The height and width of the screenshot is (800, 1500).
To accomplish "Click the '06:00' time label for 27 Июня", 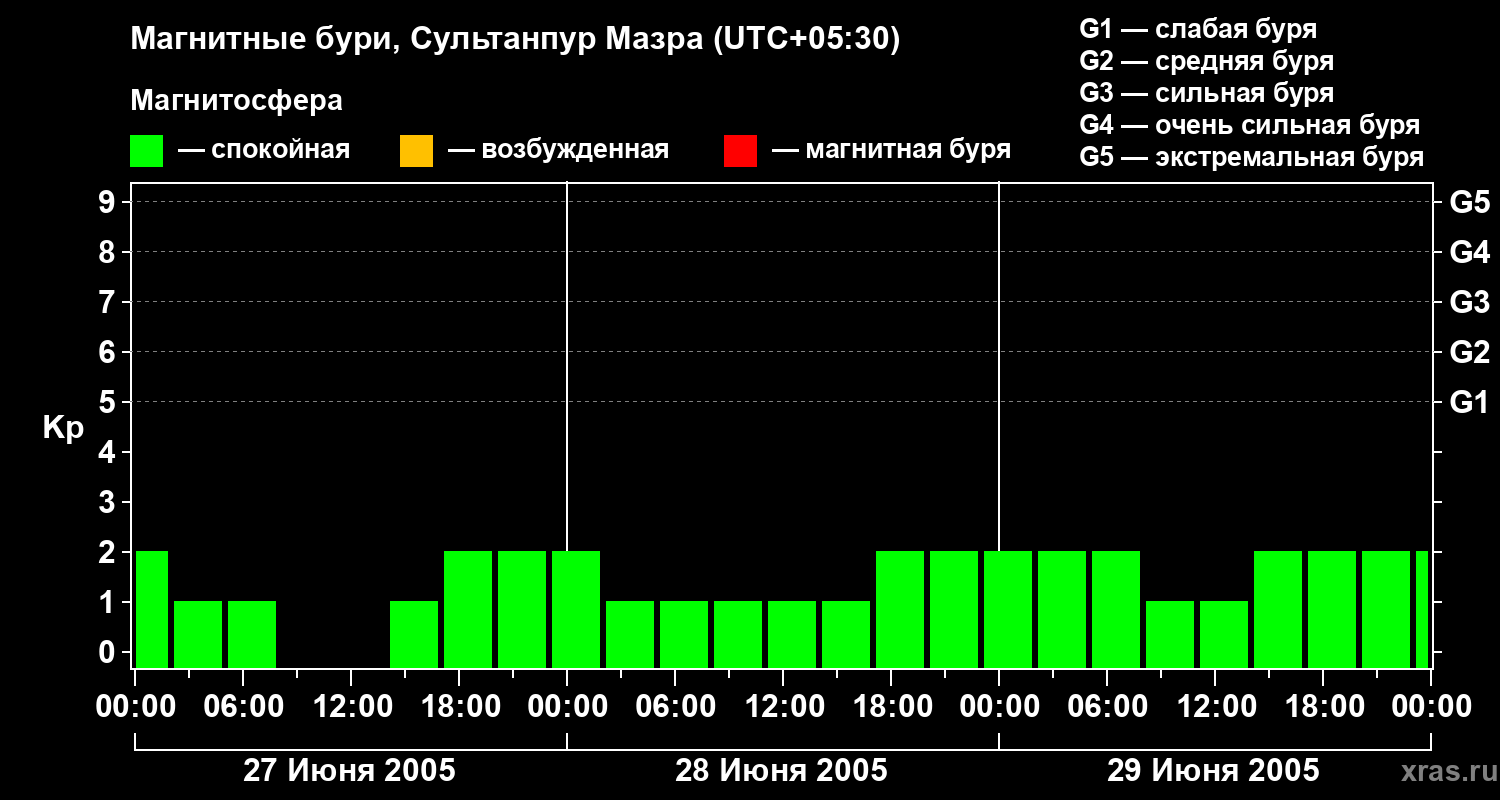I will click(x=243, y=707).
